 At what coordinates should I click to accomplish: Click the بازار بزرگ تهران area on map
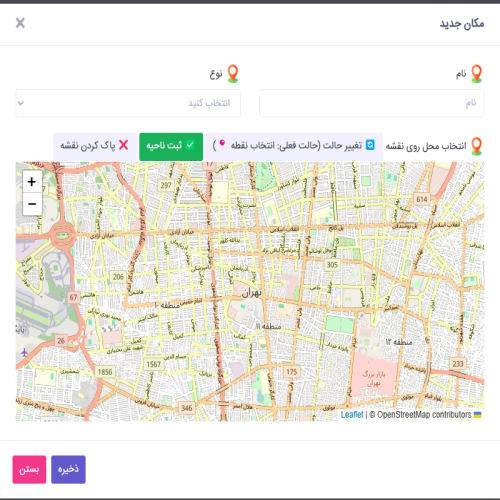point(374,379)
